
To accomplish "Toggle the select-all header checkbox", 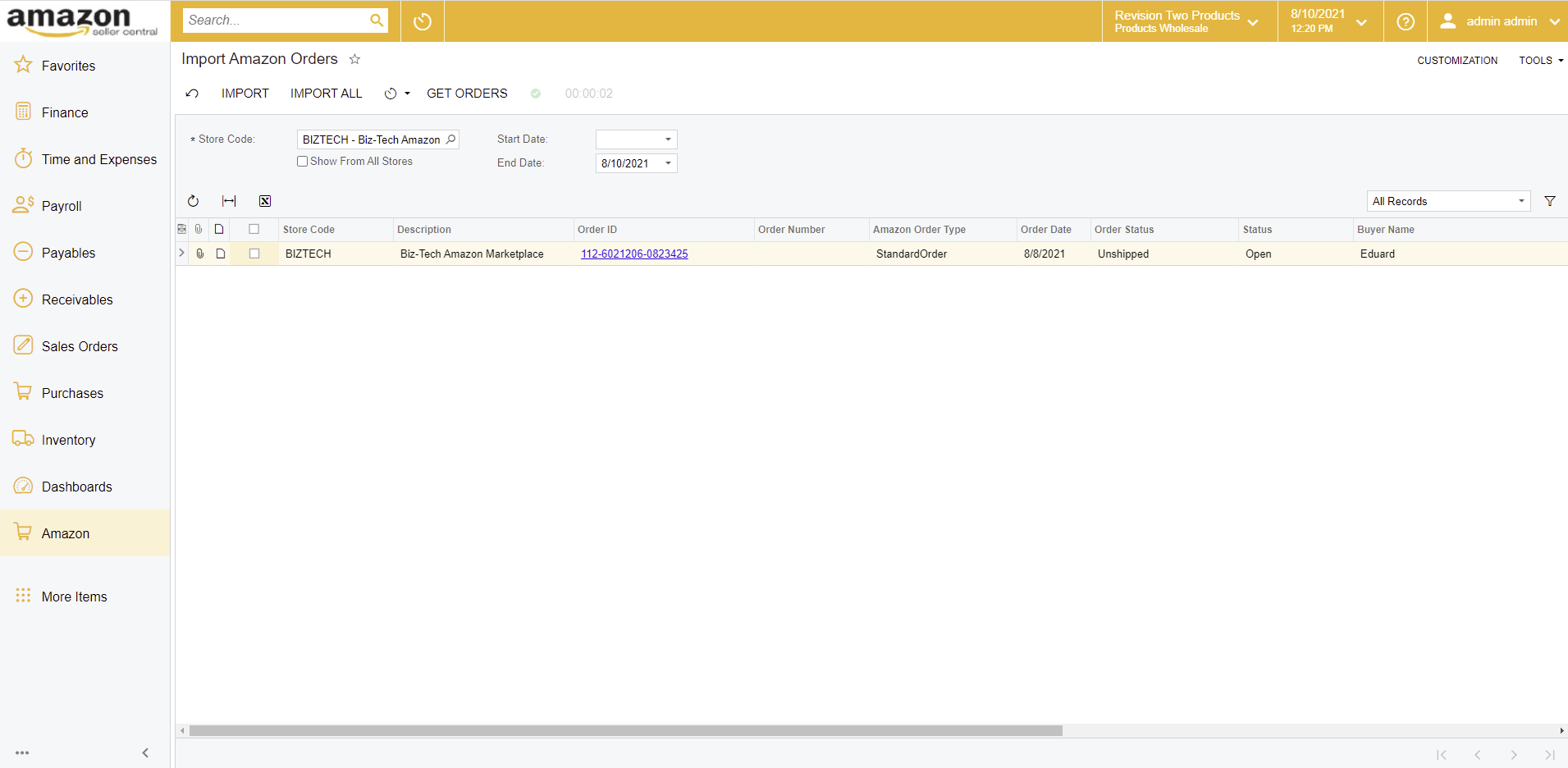I will (254, 230).
